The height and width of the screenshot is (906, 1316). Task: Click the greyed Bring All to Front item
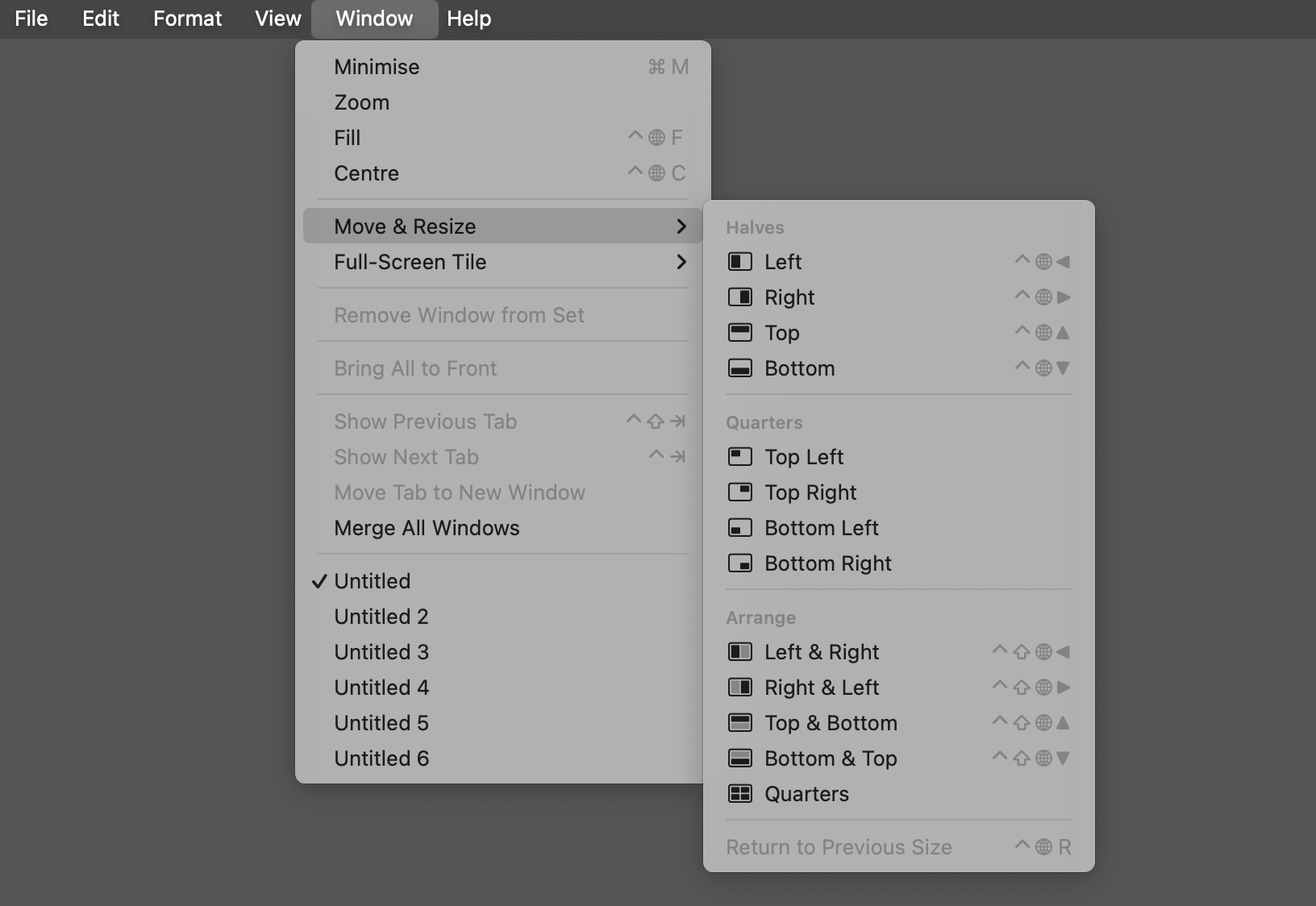[503, 368]
